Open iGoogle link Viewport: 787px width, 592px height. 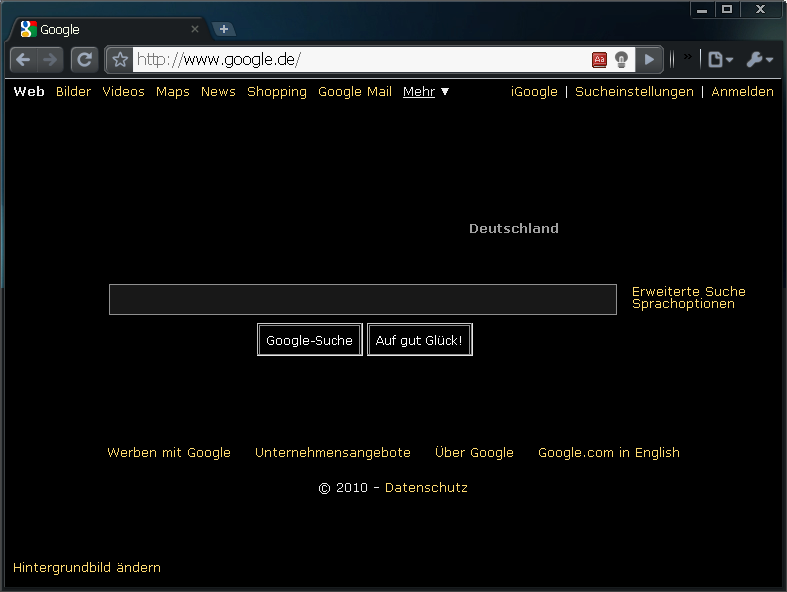coord(534,92)
